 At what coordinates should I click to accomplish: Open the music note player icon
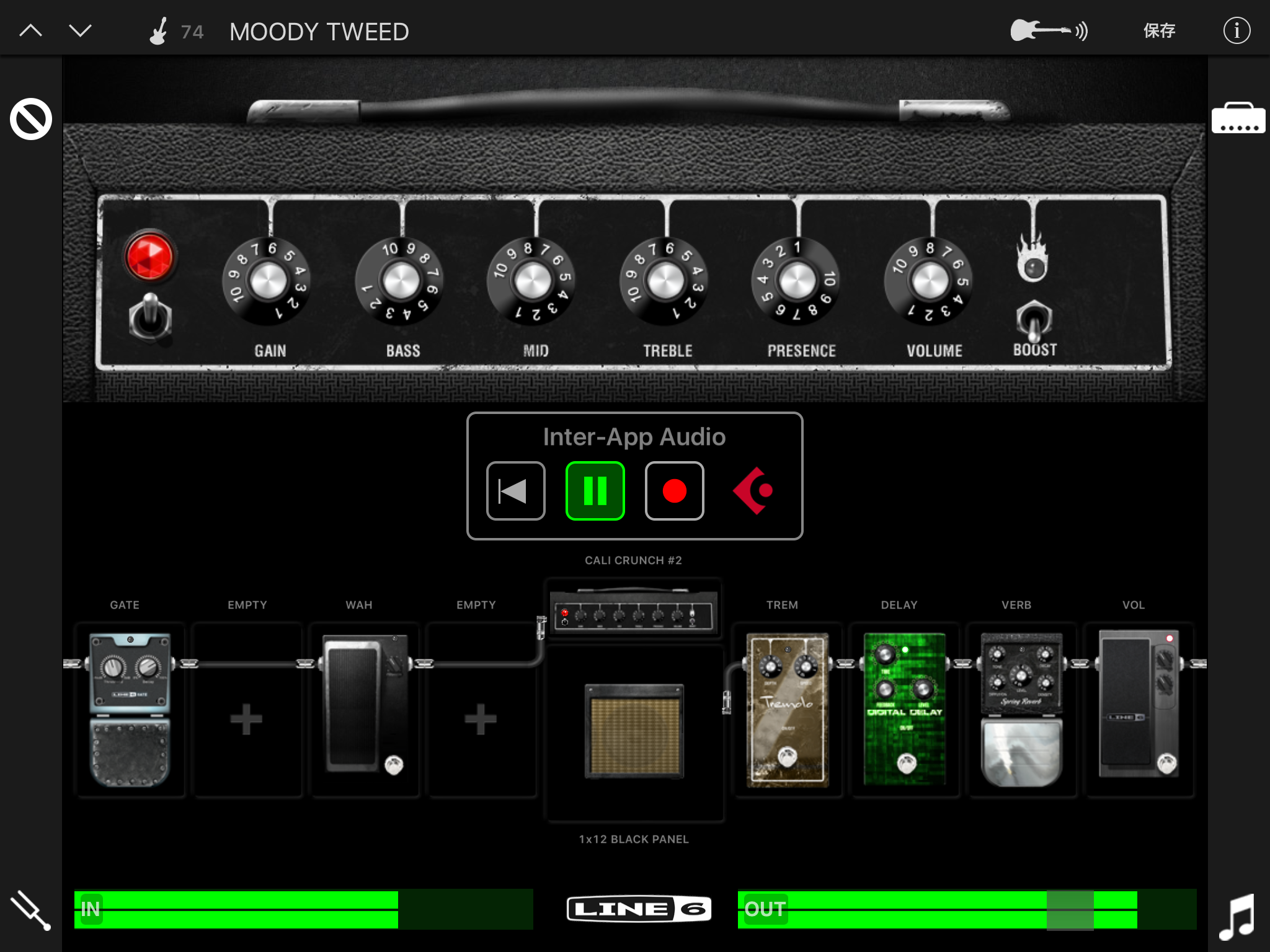[x=1237, y=916]
